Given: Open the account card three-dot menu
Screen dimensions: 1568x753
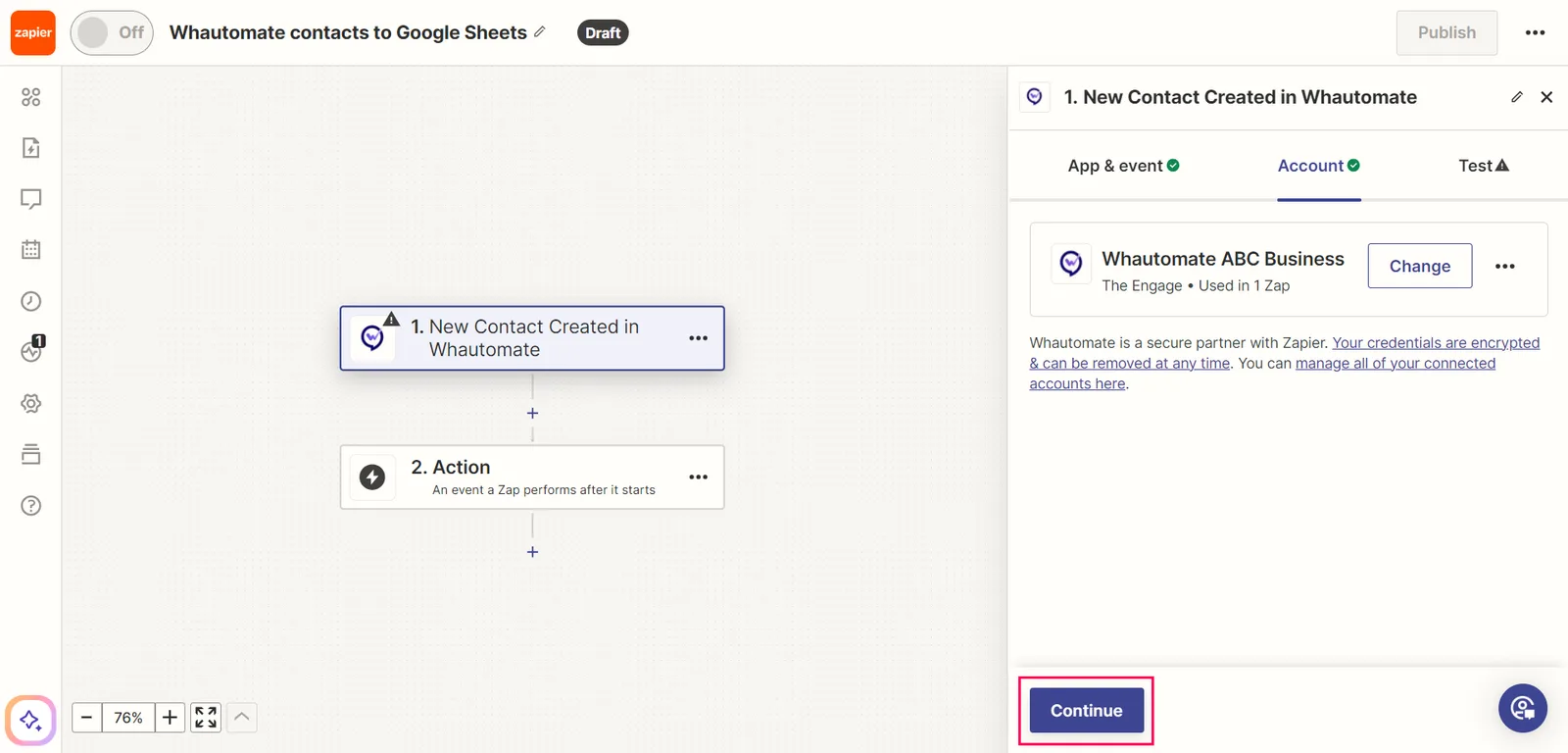Looking at the screenshot, I should [1505, 266].
